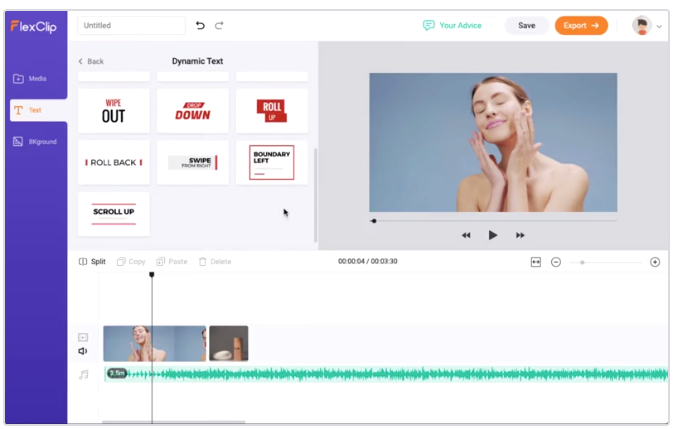The height and width of the screenshot is (429, 676).
Task: Click the zoom out minus icon
Action: 556,262
